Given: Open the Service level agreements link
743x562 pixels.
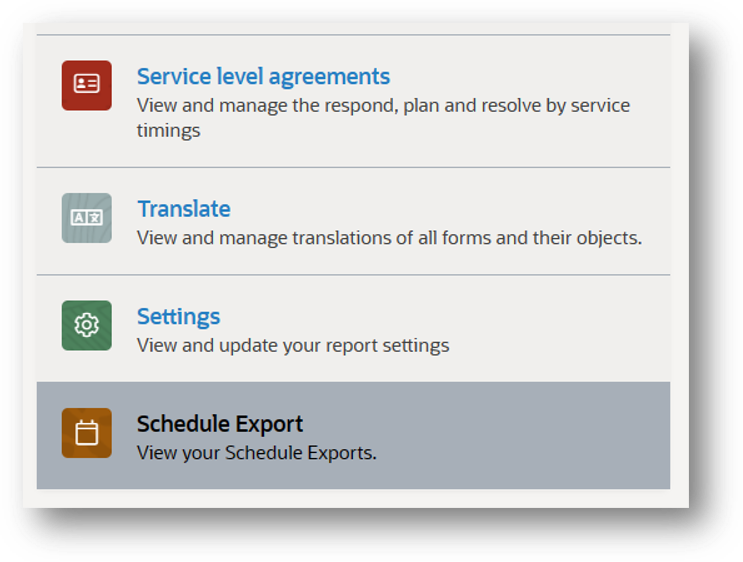Looking at the screenshot, I should [263, 76].
